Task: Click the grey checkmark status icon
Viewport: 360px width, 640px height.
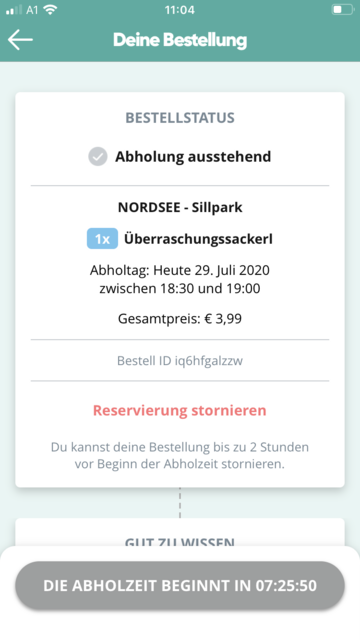Action: pyautogui.click(x=98, y=157)
